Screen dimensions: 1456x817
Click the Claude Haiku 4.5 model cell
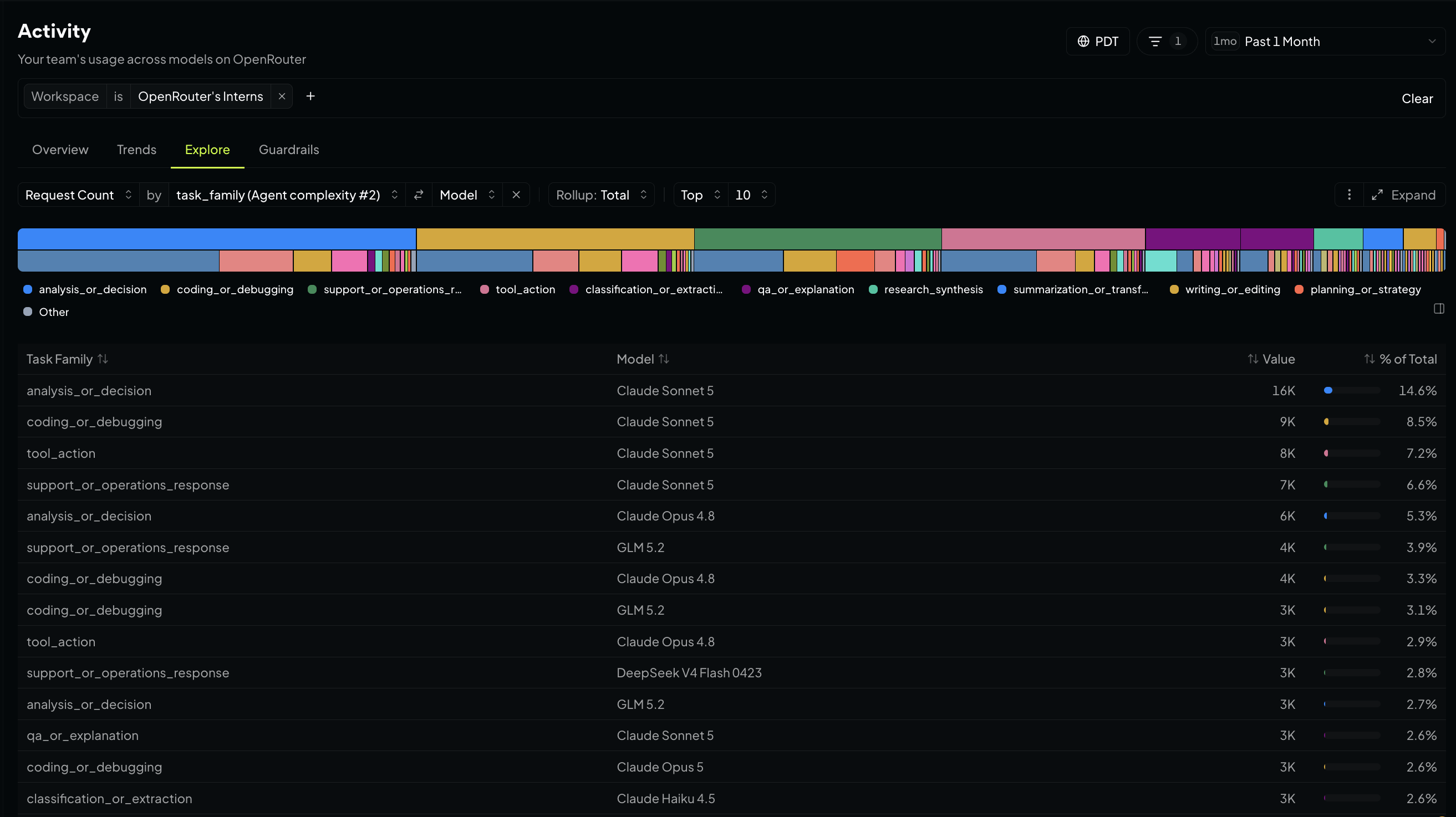[x=665, y=798]
